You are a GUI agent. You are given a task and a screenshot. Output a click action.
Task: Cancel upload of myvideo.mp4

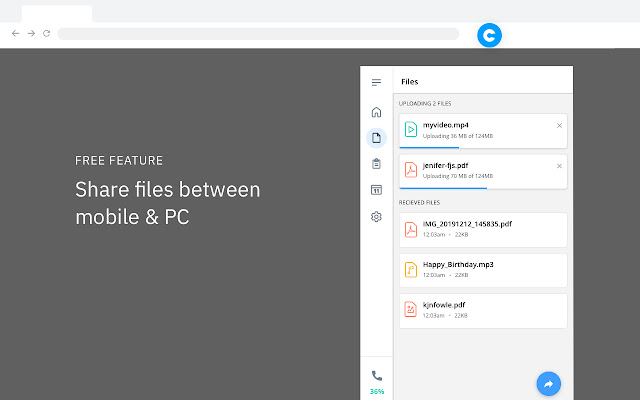[x=559, y=125]
